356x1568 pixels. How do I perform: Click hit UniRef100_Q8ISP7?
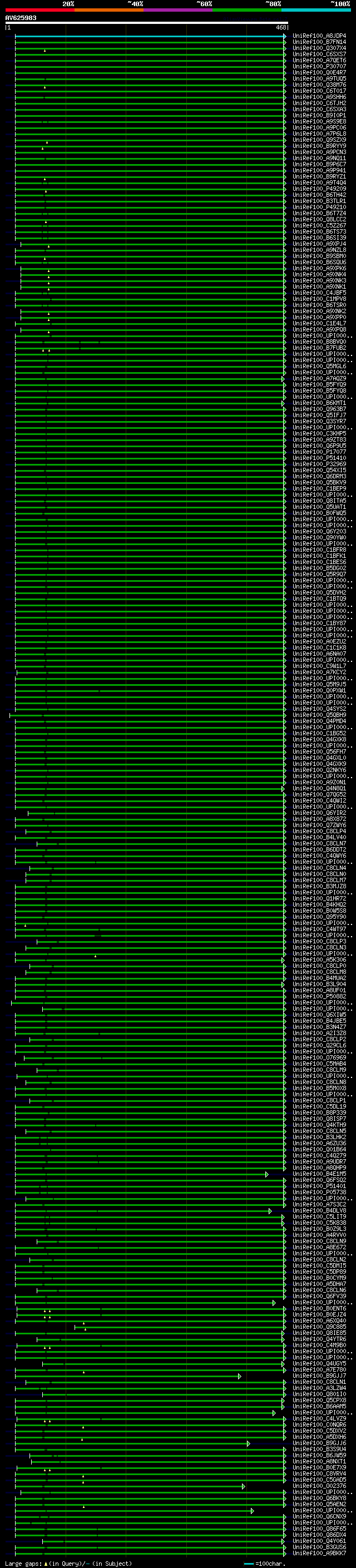(319, 1119)
